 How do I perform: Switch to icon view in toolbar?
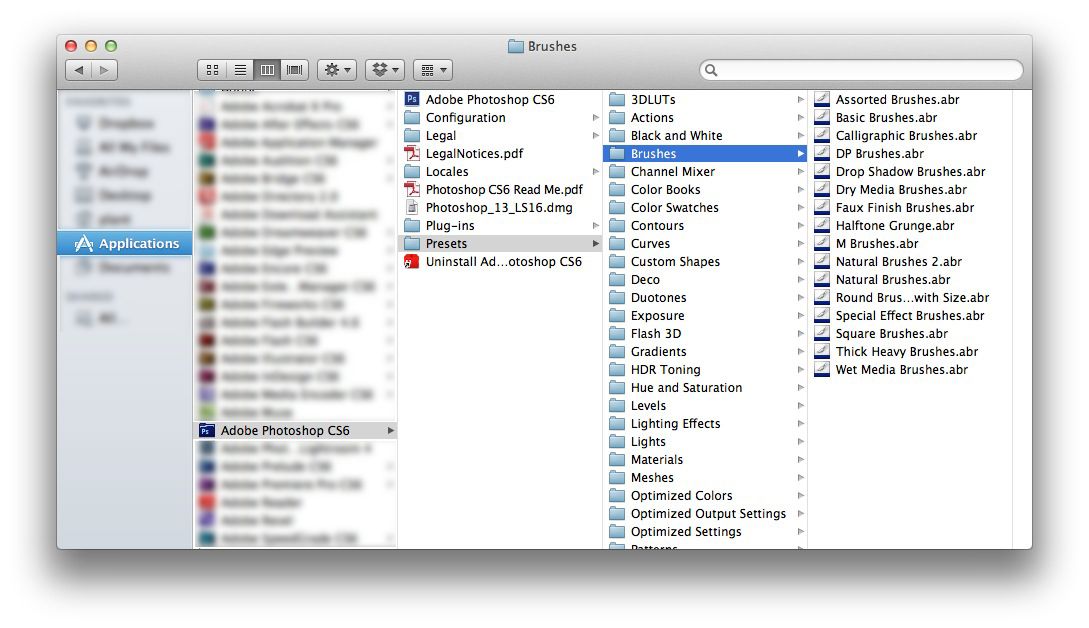pos(212,69)
